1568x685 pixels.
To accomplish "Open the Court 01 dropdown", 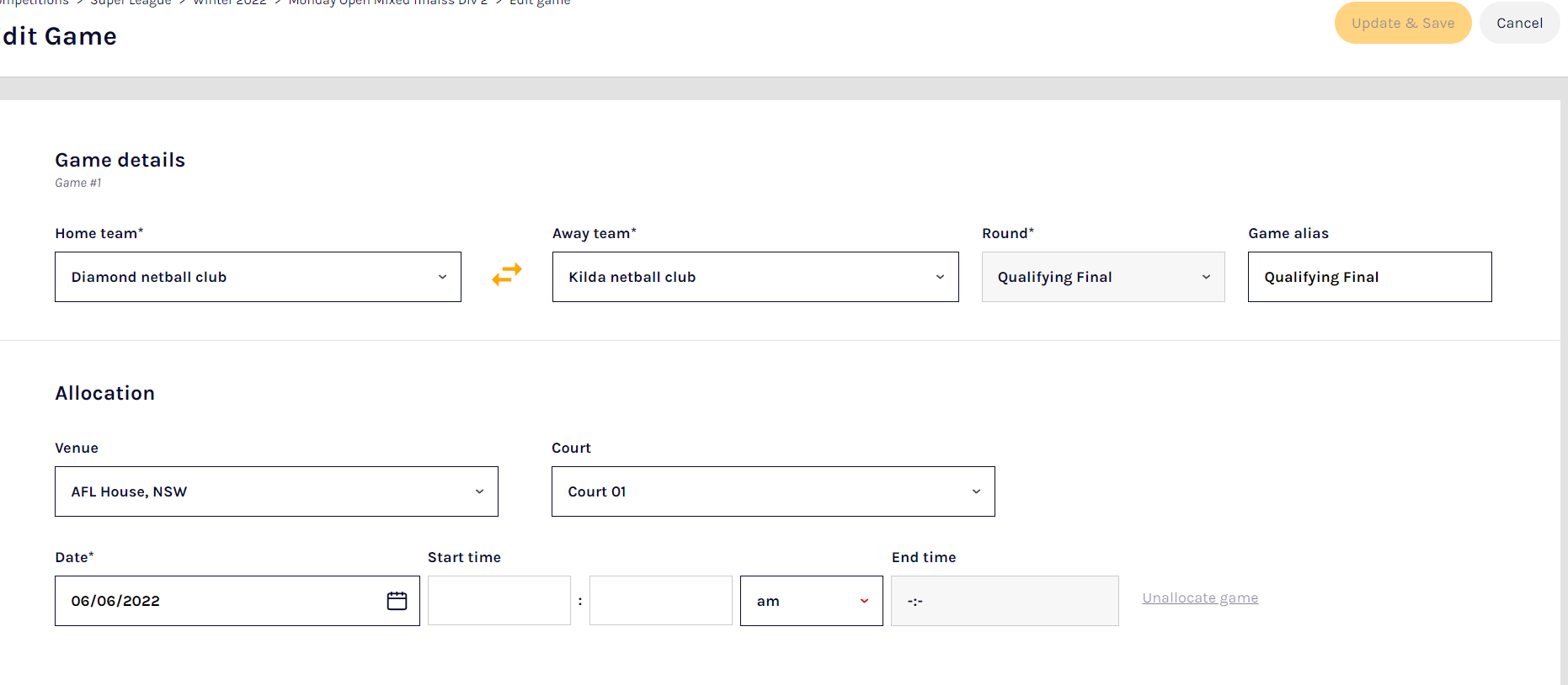I will click(x=772, y=491).
